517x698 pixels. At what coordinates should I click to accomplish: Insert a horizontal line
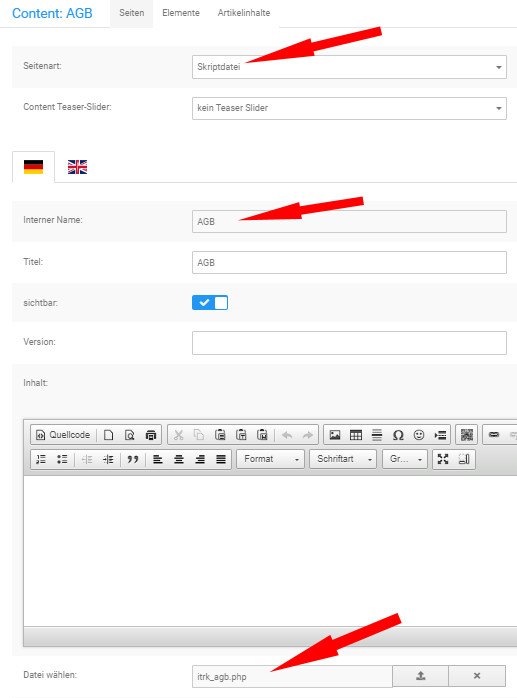[377, 435]
